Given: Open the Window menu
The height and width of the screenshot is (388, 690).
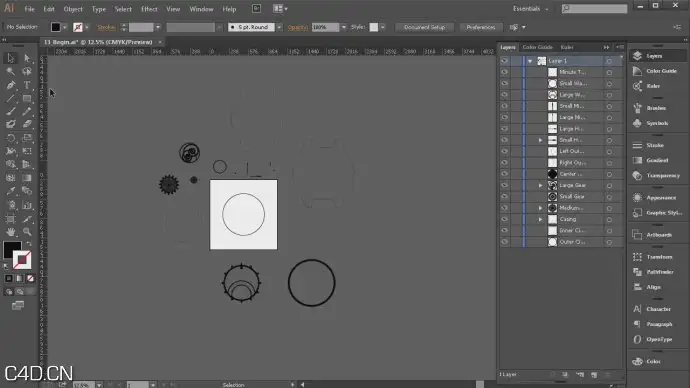Looking at the screenshot, I should [x=201, y=9].
